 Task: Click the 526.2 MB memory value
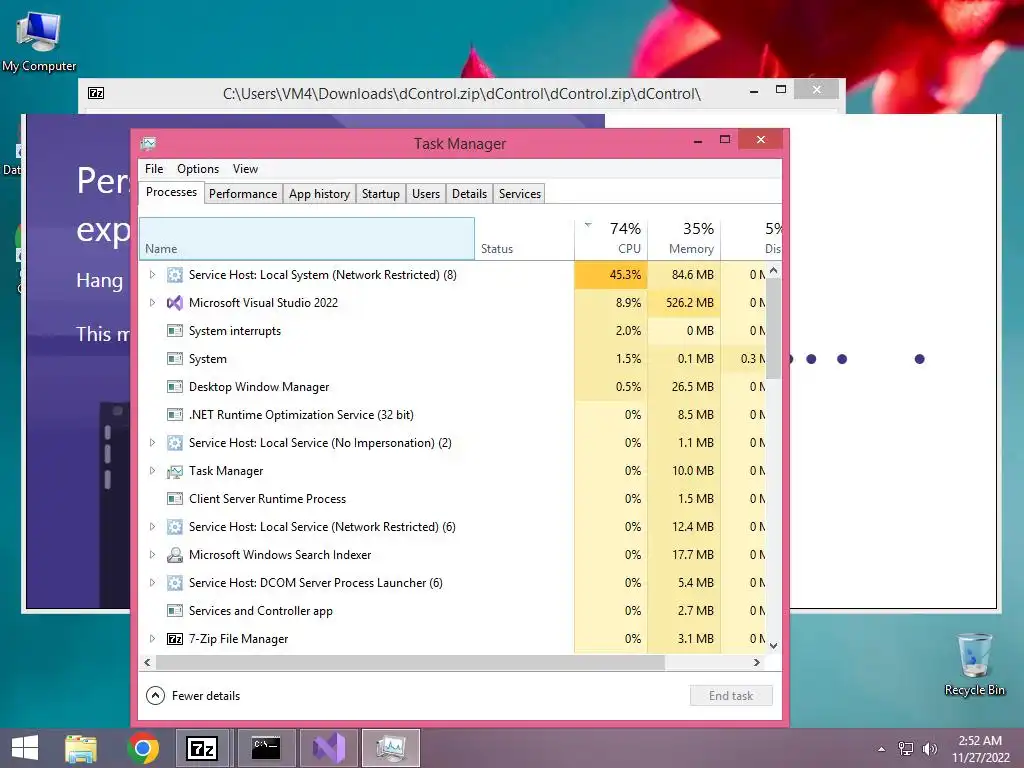click(684, 303)
